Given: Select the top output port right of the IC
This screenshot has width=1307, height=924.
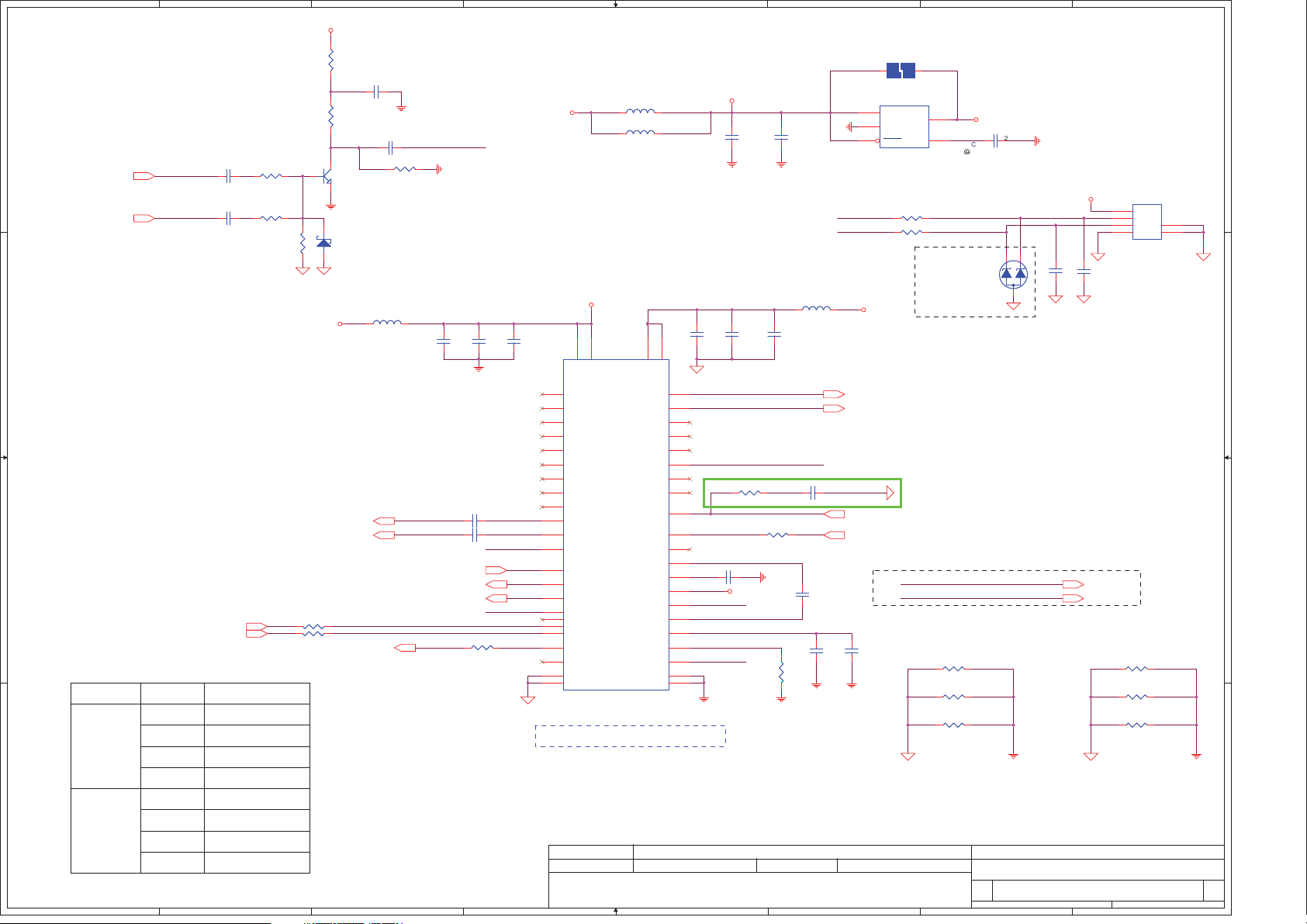Looking at the screenshot, I should [x=834, y=395].
